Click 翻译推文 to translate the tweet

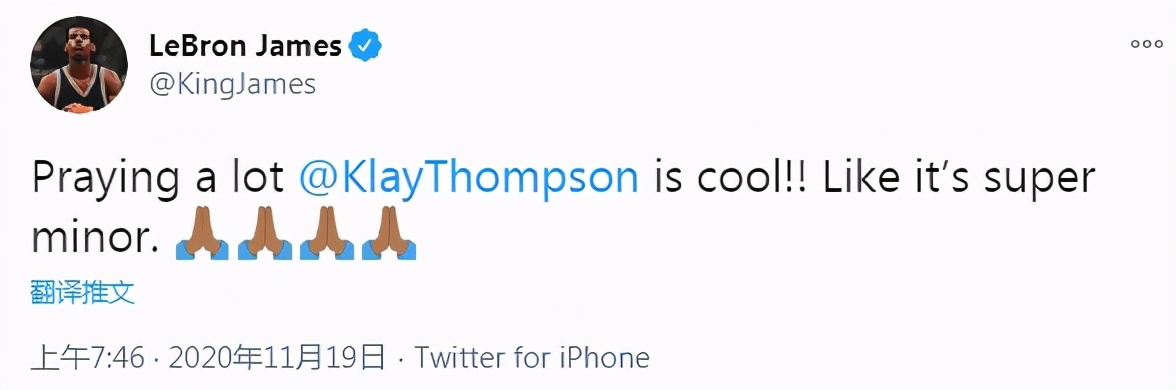(x=82, y=293)
